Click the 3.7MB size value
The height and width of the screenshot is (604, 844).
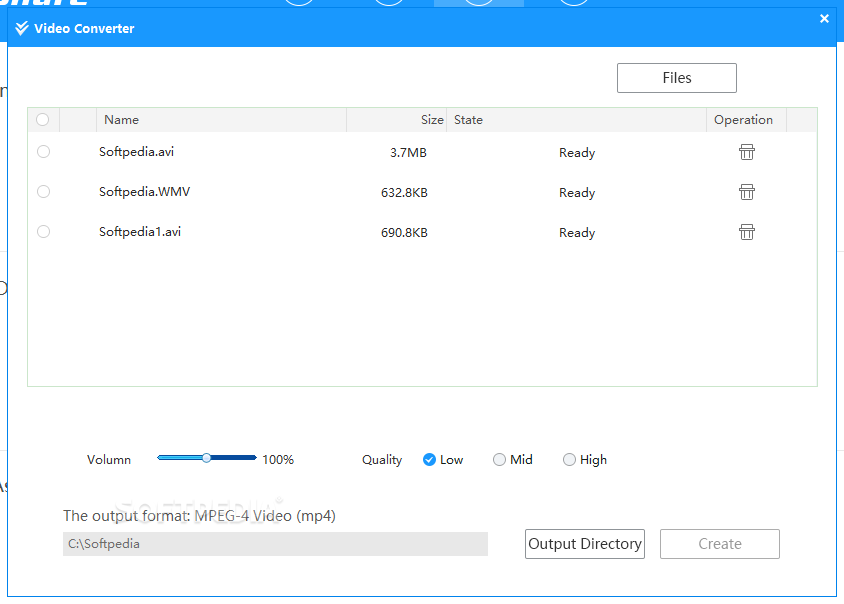coord(408,153)
